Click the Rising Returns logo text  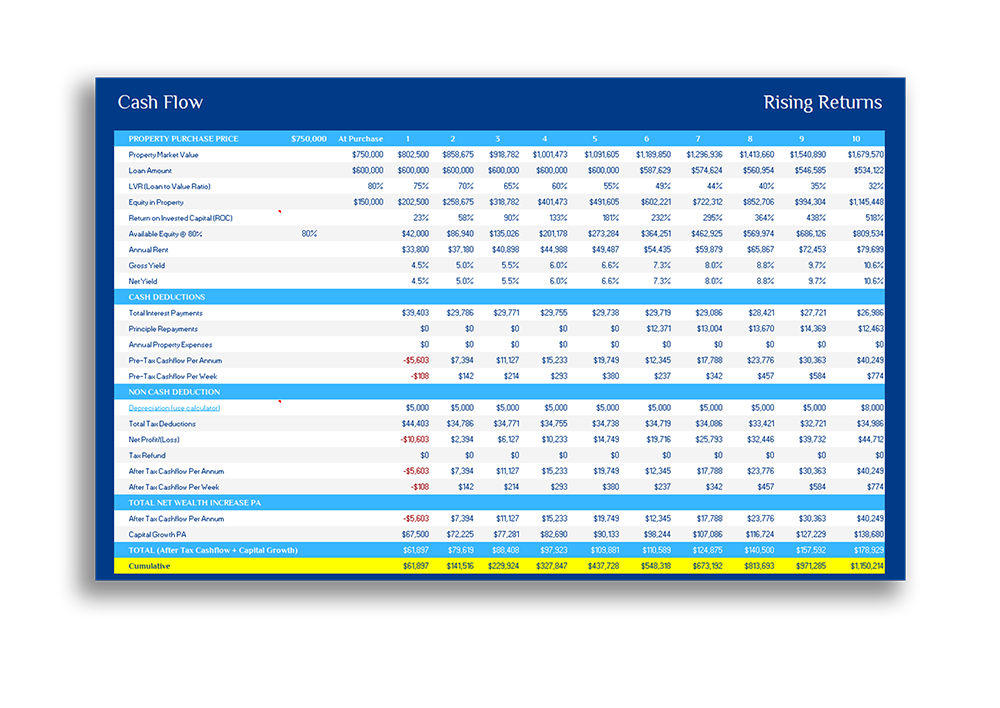[x=822, y=103]
